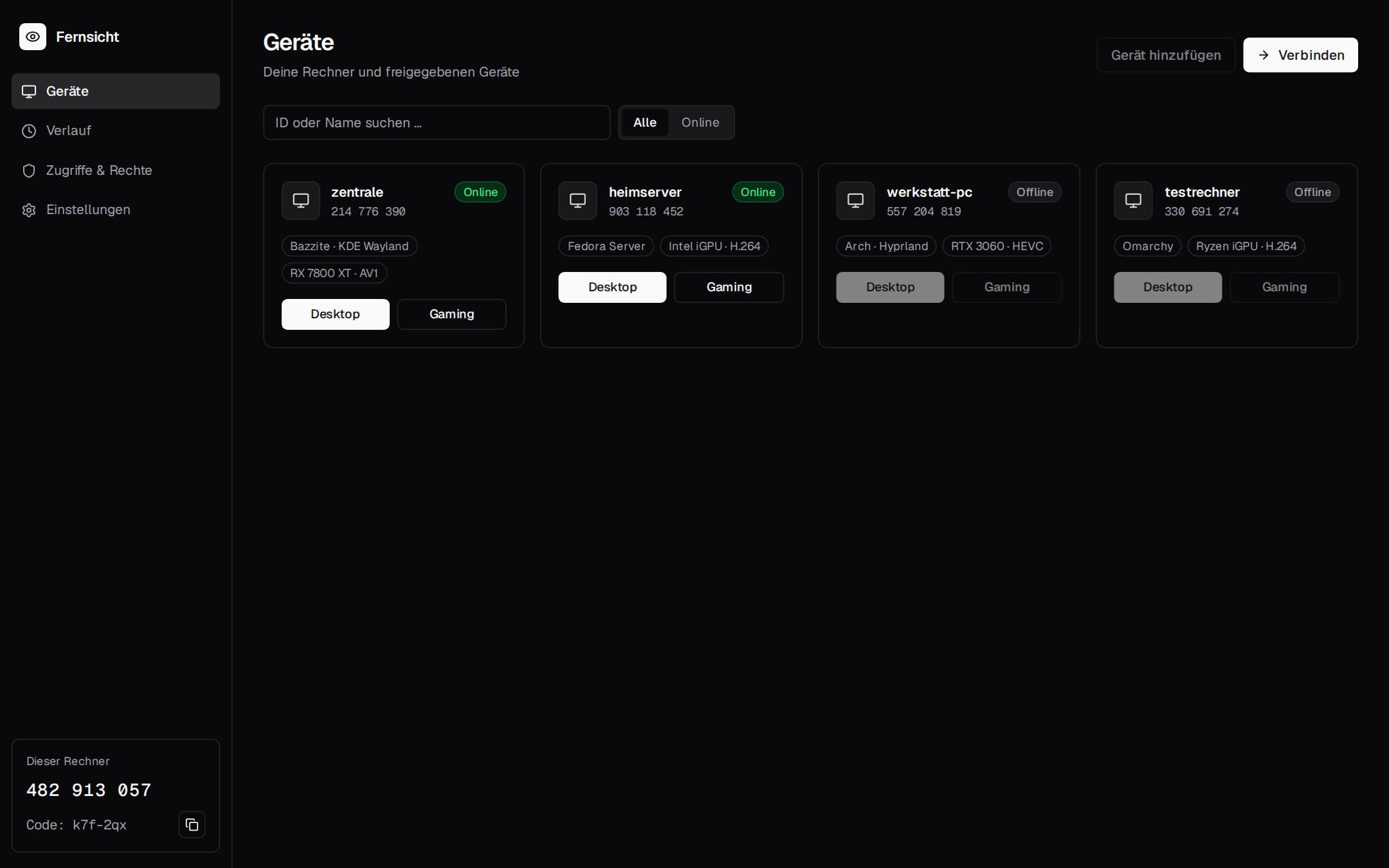The image size is (1389, 868).
Task: Open Verlauf in the sidebar
Action: click(x=116, y=131)
